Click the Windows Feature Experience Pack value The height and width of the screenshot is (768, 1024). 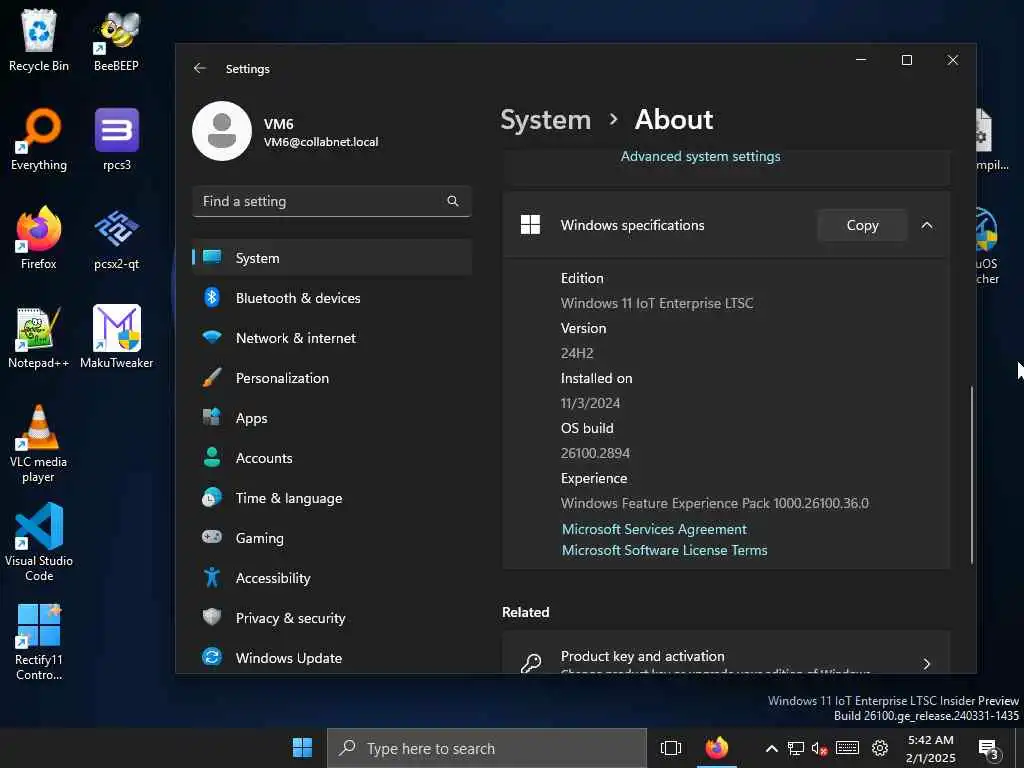(714, 503)
